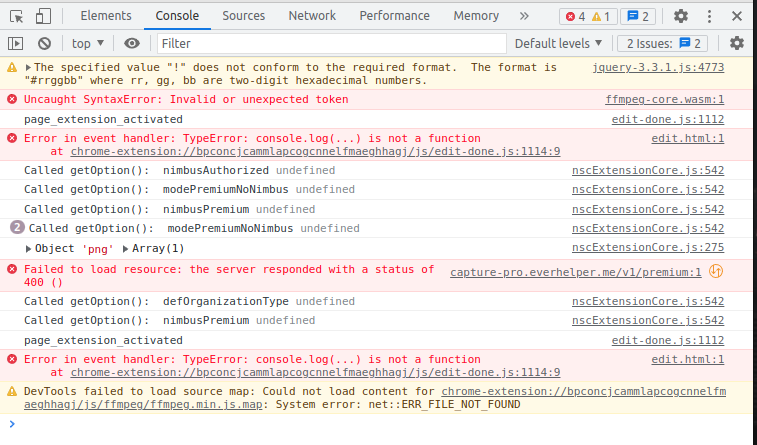Viewport: 757px width, 445px height.
Task: Toggle the live expression eye icon
Action: point(132,43)
